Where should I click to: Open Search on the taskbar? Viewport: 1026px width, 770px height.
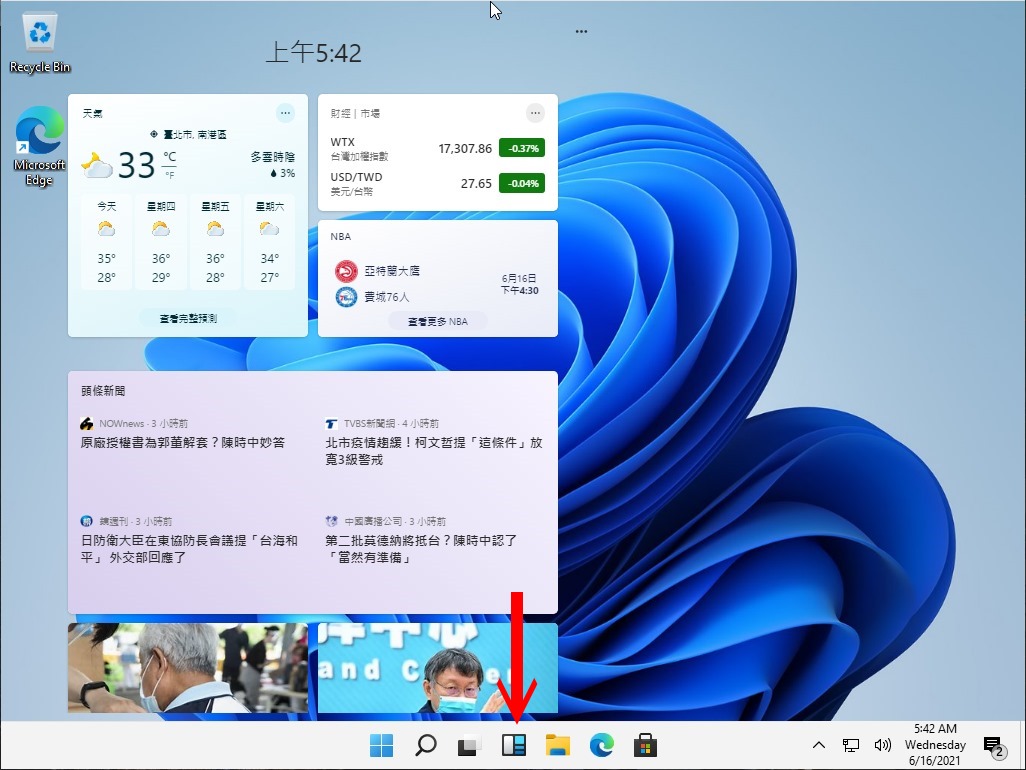[x=425, y=744]
